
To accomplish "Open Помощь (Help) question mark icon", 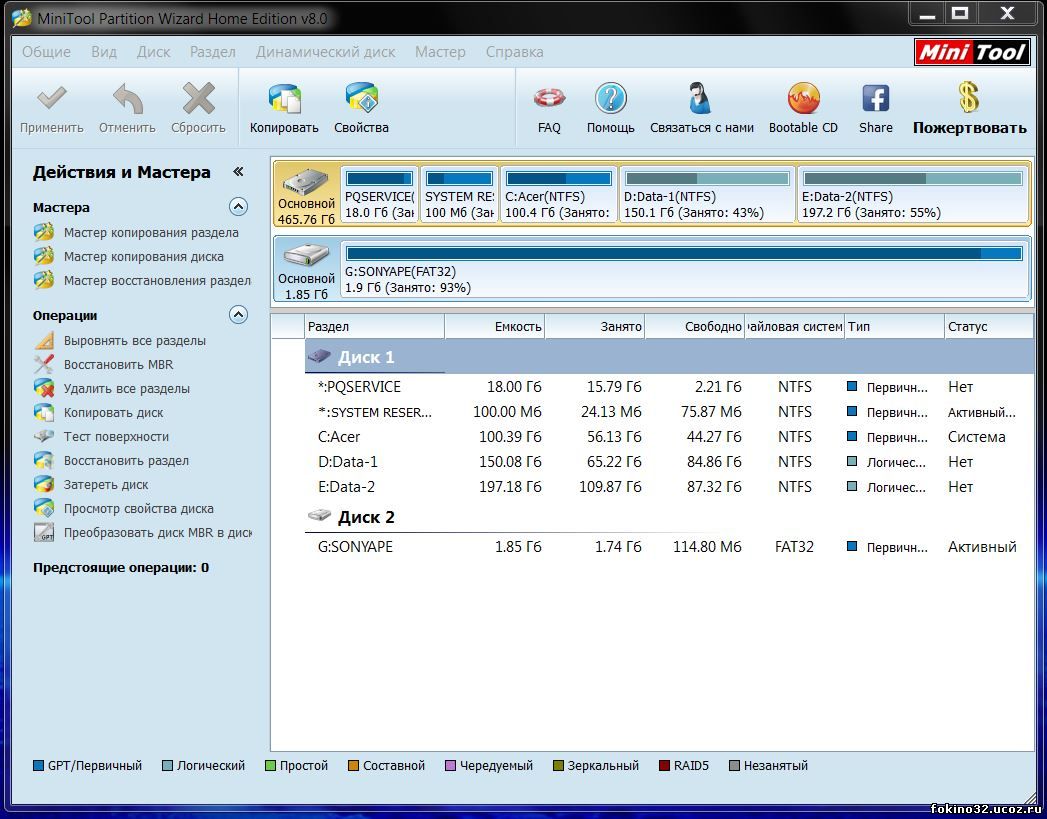I will tap(610, 98).
